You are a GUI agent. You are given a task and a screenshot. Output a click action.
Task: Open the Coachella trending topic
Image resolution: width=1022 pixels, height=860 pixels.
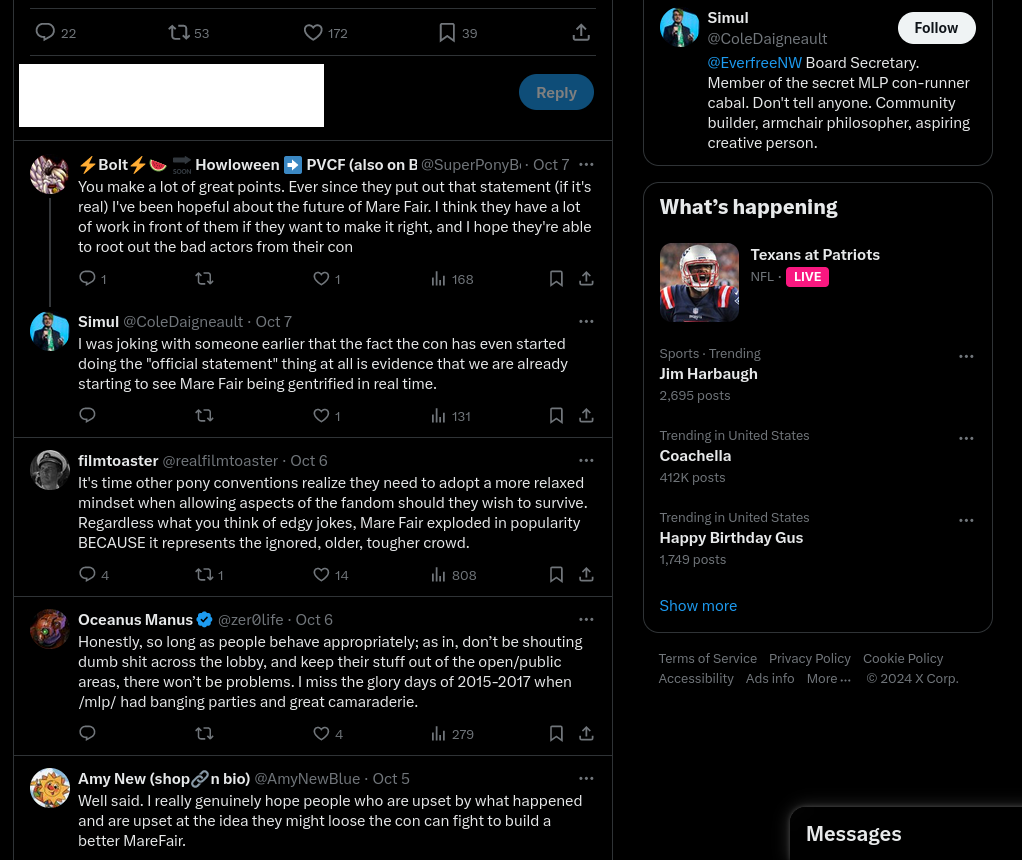(x=695, y=456)
